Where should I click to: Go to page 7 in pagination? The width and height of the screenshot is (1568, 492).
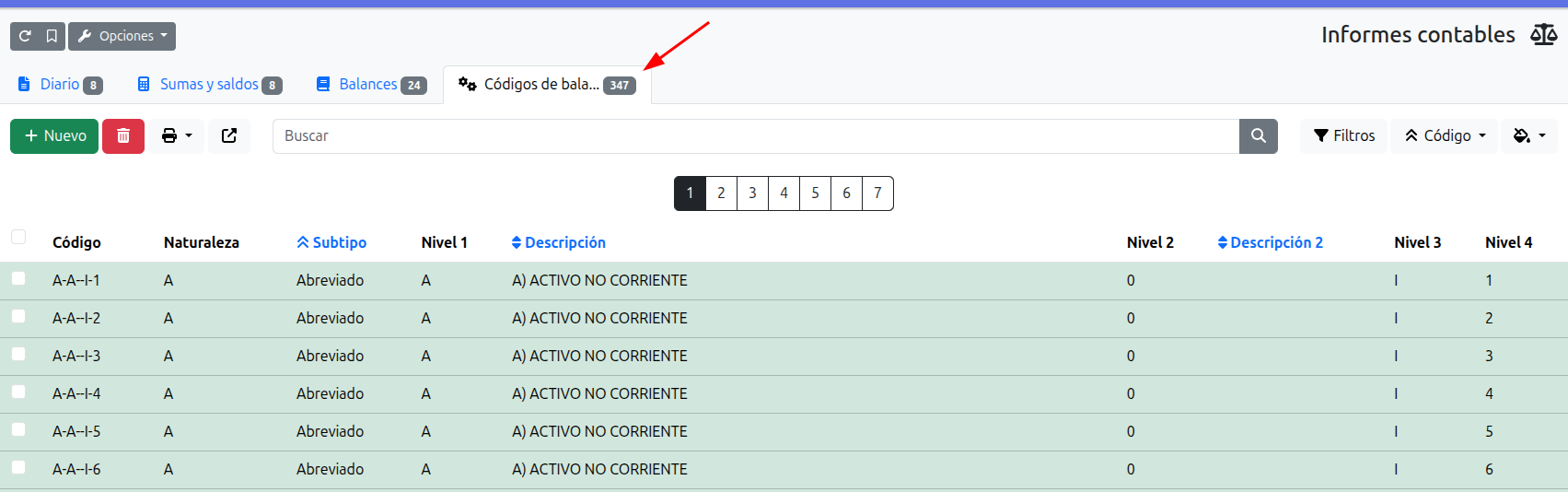(877, 193)
